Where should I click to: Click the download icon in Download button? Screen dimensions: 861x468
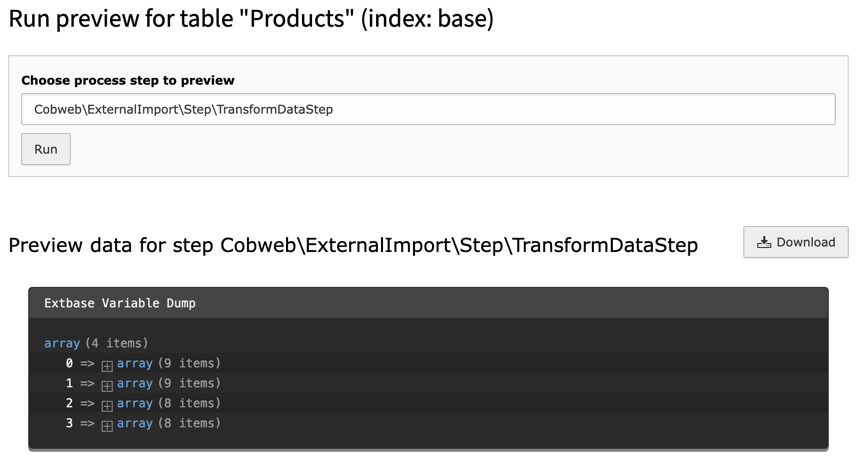coord(764,242)
